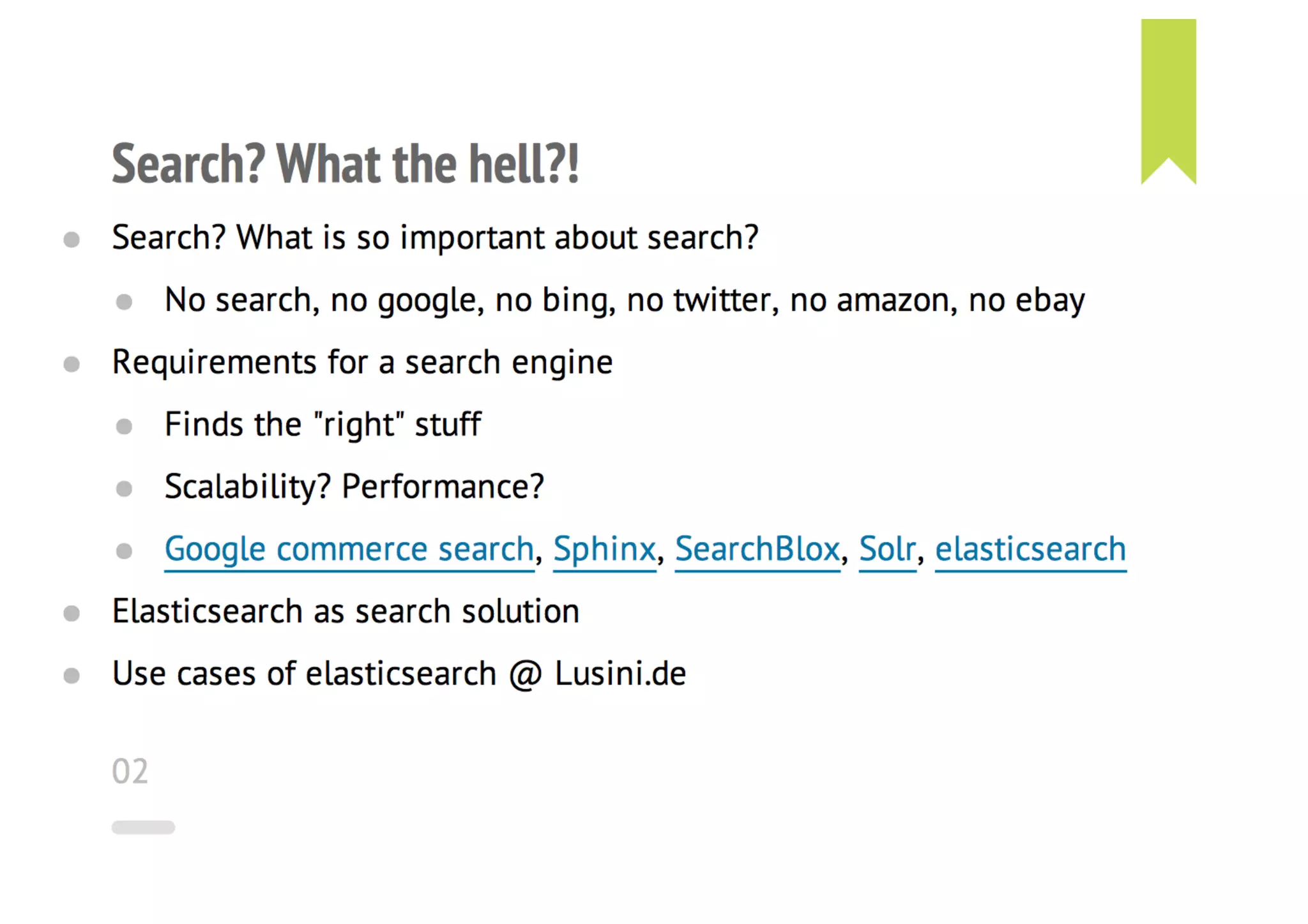Open the Google commerce search link

(349, 549)
